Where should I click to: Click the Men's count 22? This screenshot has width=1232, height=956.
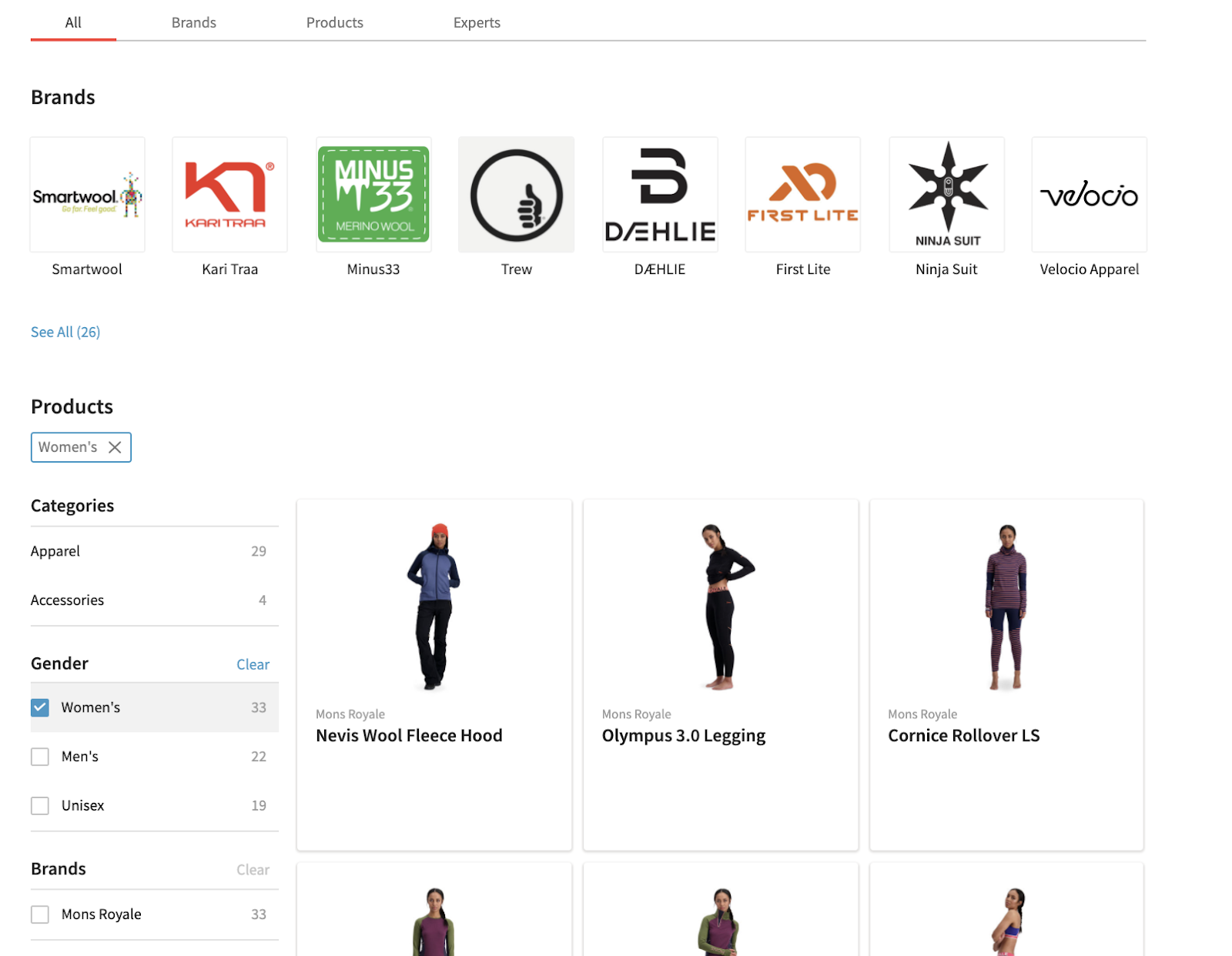259,757
